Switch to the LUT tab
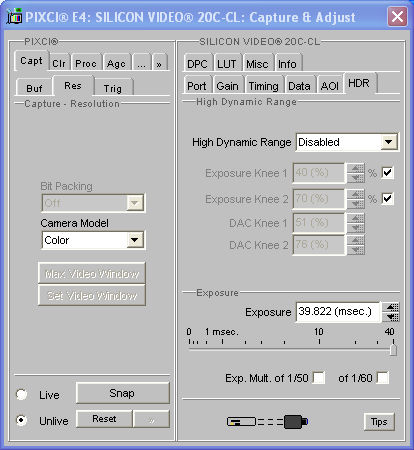The width and height of the screenshot is (414, 450). pos(227,63)
